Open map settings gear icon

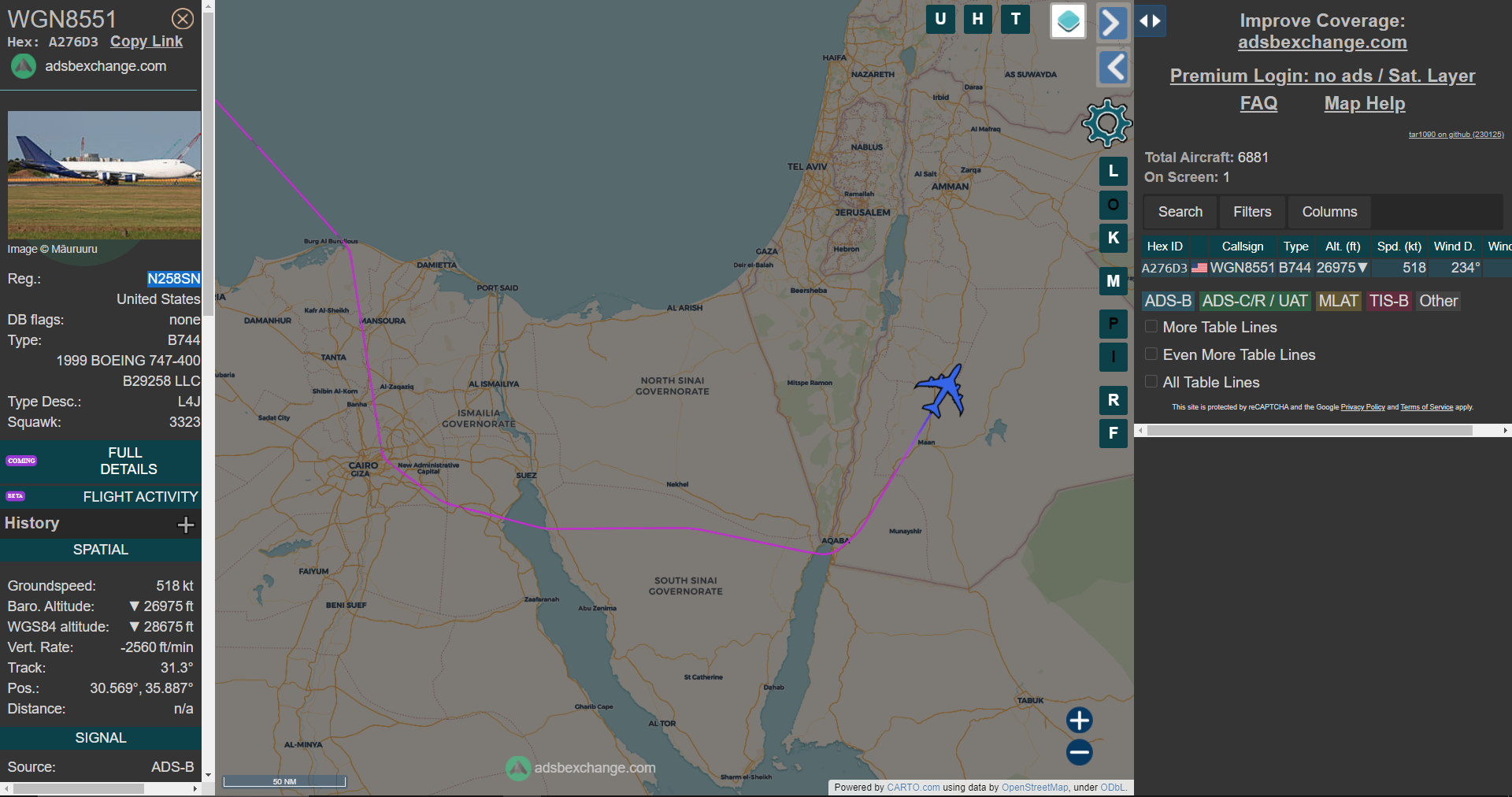1107,123
